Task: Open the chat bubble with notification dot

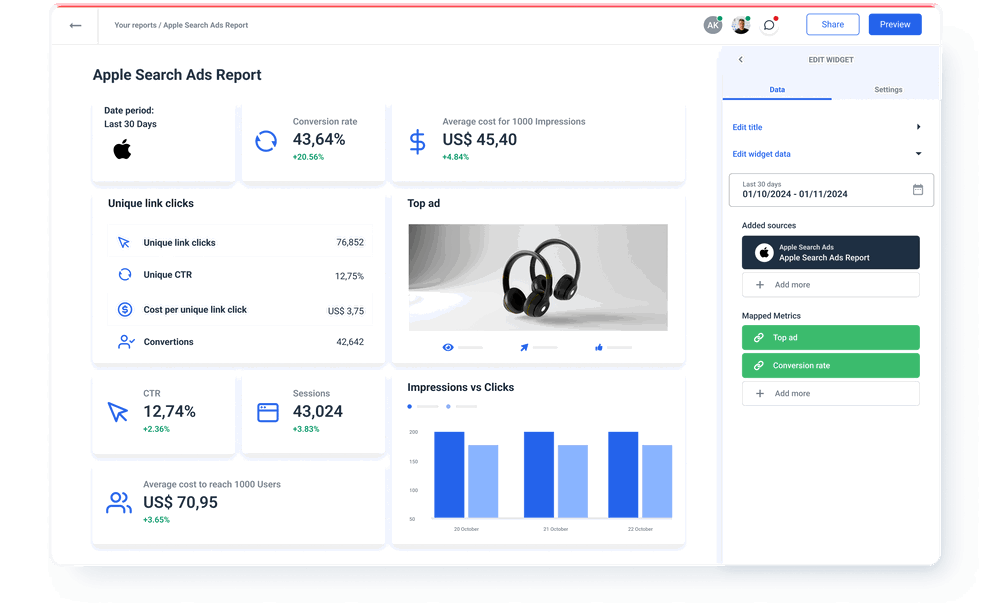Action: (768, 24)
